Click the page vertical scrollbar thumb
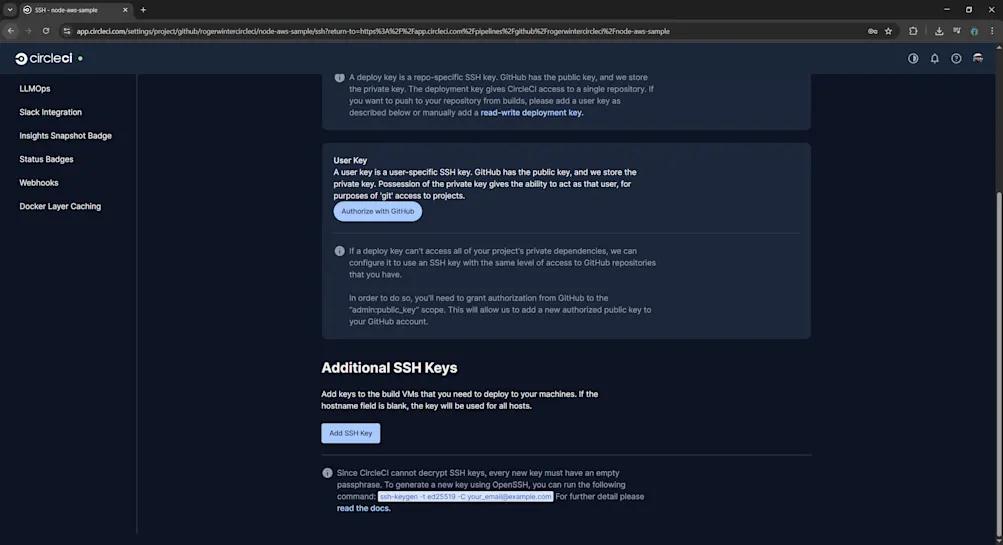 (x=999, y=365)
